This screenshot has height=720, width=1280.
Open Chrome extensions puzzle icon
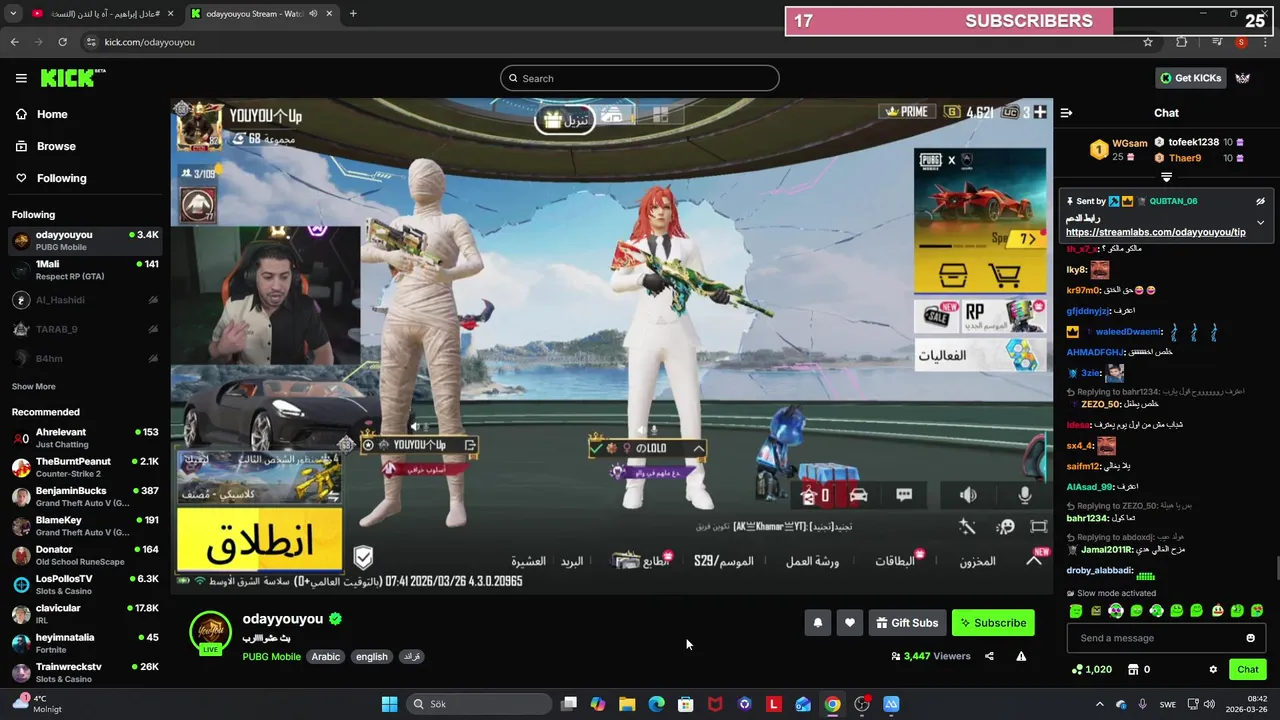(x=1181, y=42)
